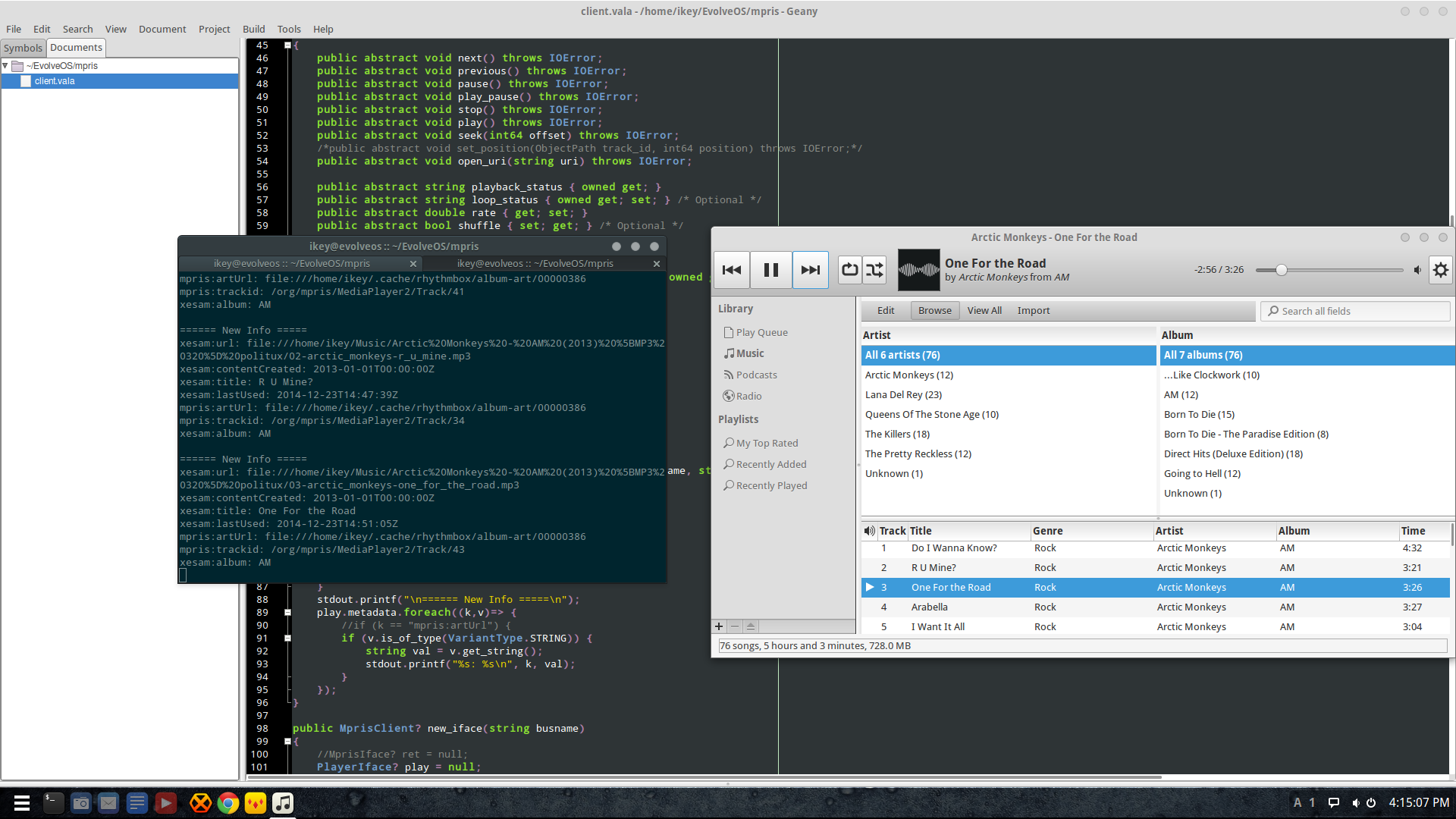Open the main menu on the panel
The height and width of the screenshot is (819, 1456).
22,803
